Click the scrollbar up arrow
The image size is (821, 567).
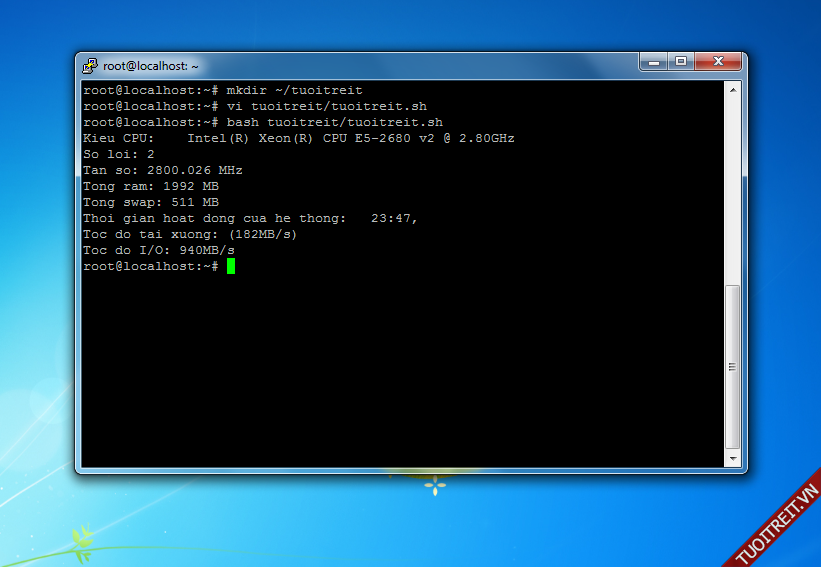[x=732, y=89]
